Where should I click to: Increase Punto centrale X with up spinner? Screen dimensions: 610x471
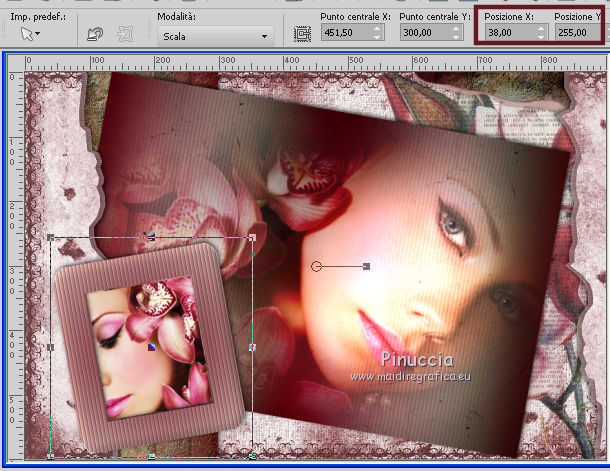377,29
